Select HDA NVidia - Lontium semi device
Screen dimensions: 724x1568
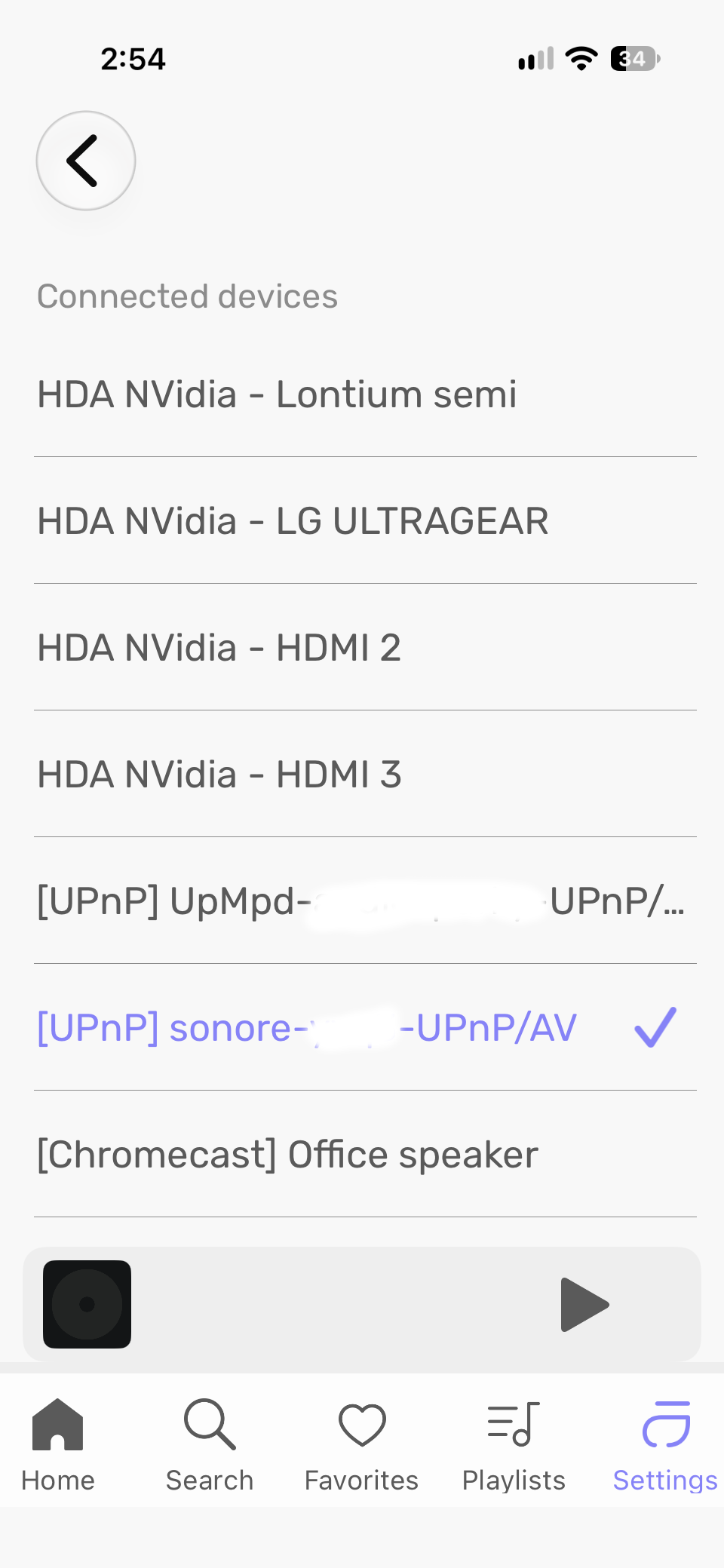click(x=365, y=394)
